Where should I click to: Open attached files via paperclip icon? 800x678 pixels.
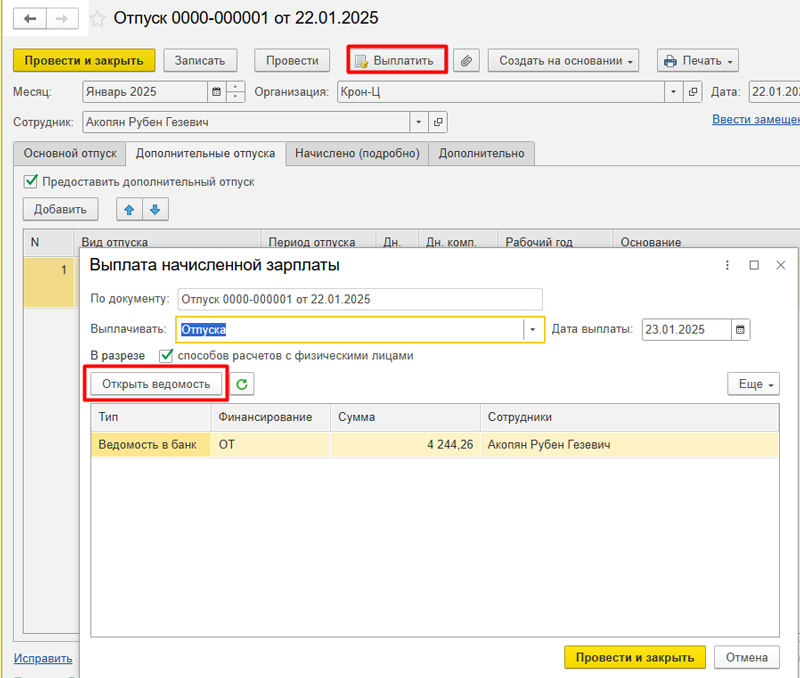point(466,61)
